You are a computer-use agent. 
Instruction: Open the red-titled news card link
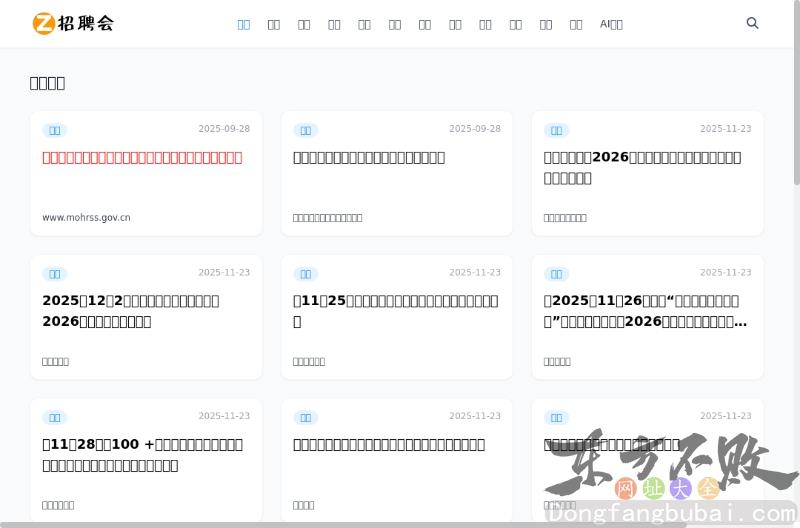pos(142,158)
